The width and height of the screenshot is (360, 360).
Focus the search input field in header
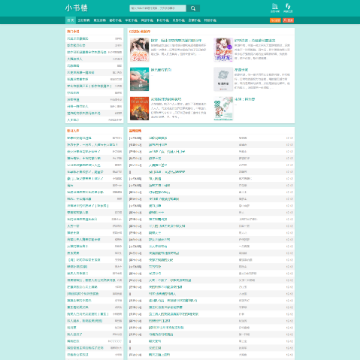(158, 8)
